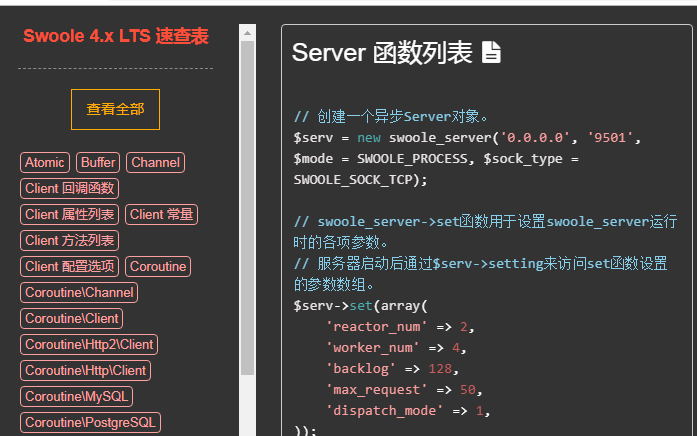
Task: Click the $serv = new swoole_server line
Action: point(467,138)
